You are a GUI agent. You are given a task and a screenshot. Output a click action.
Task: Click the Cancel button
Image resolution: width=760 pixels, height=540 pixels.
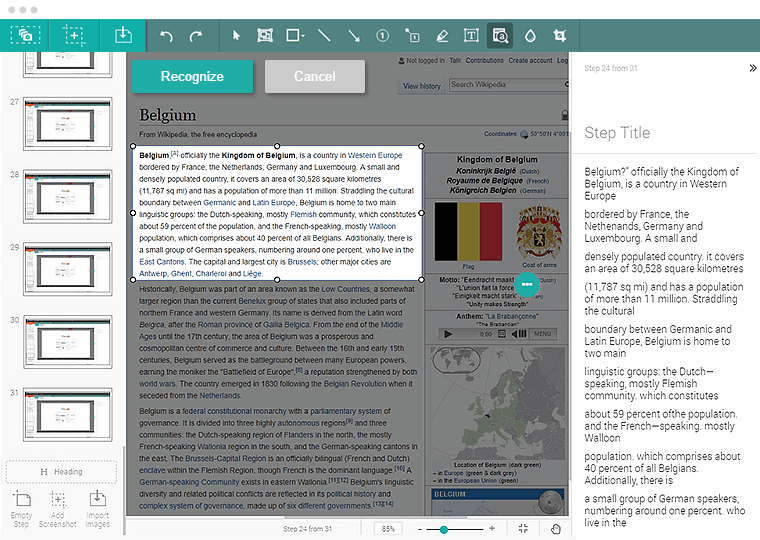314,76
